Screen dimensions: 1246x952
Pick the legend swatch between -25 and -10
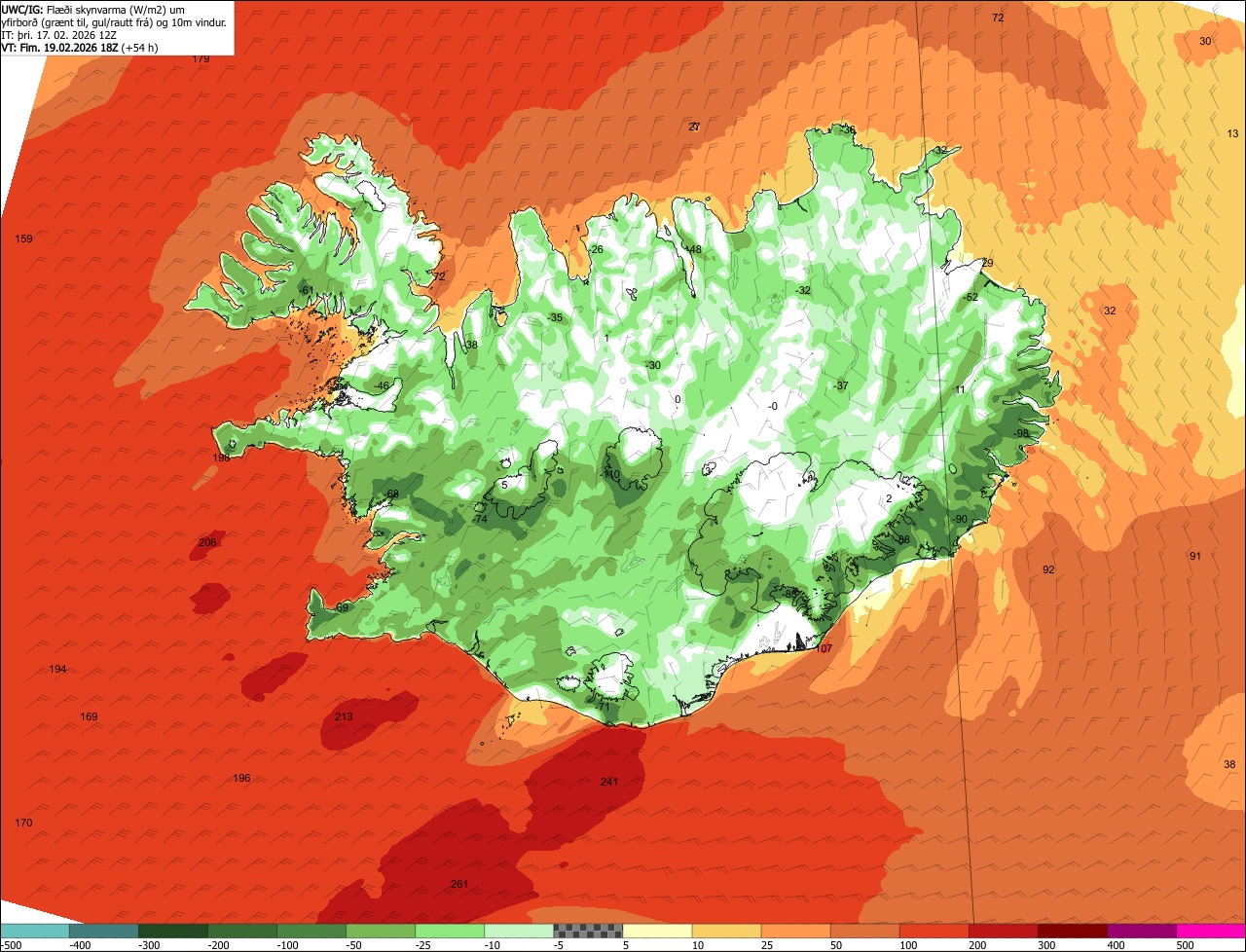tap(450, 931)
